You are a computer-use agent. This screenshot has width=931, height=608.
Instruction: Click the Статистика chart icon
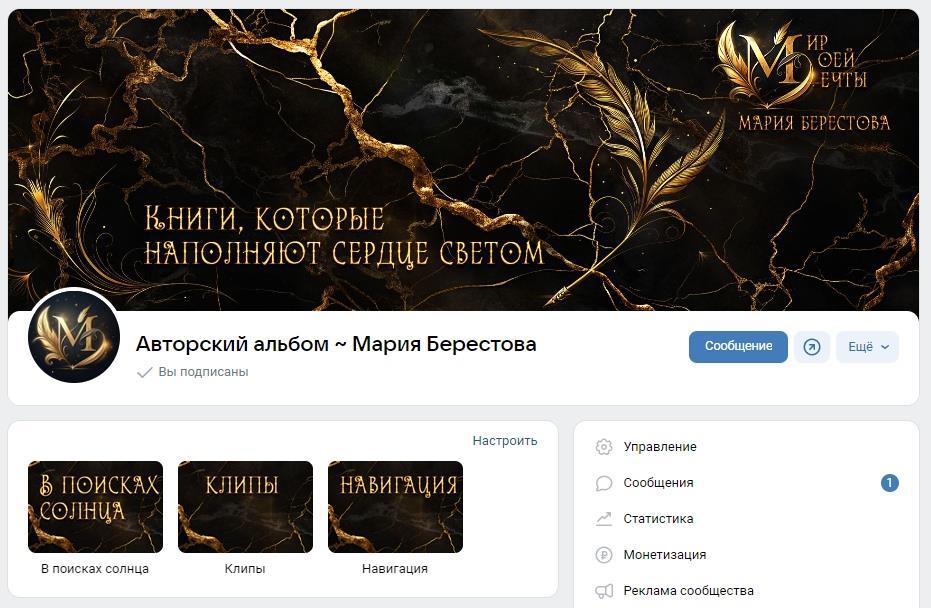coord(604,519)
